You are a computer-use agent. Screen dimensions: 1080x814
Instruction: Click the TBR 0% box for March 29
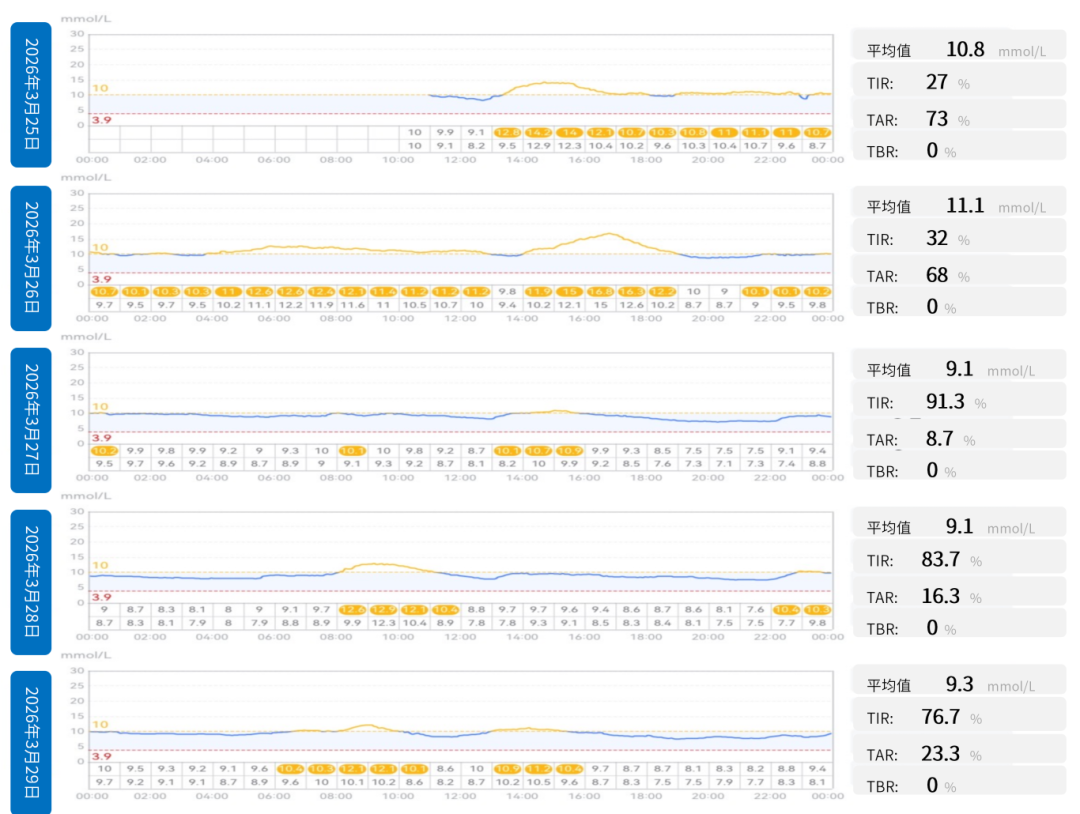coord(958,786)
